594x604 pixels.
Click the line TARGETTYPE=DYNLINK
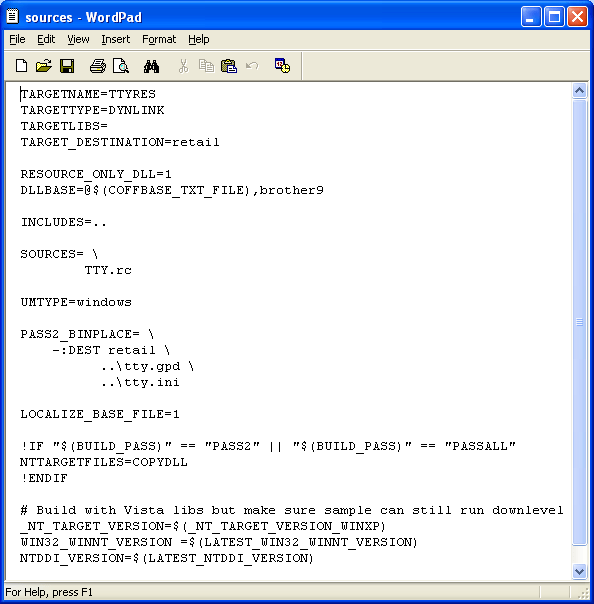[92, 111]
